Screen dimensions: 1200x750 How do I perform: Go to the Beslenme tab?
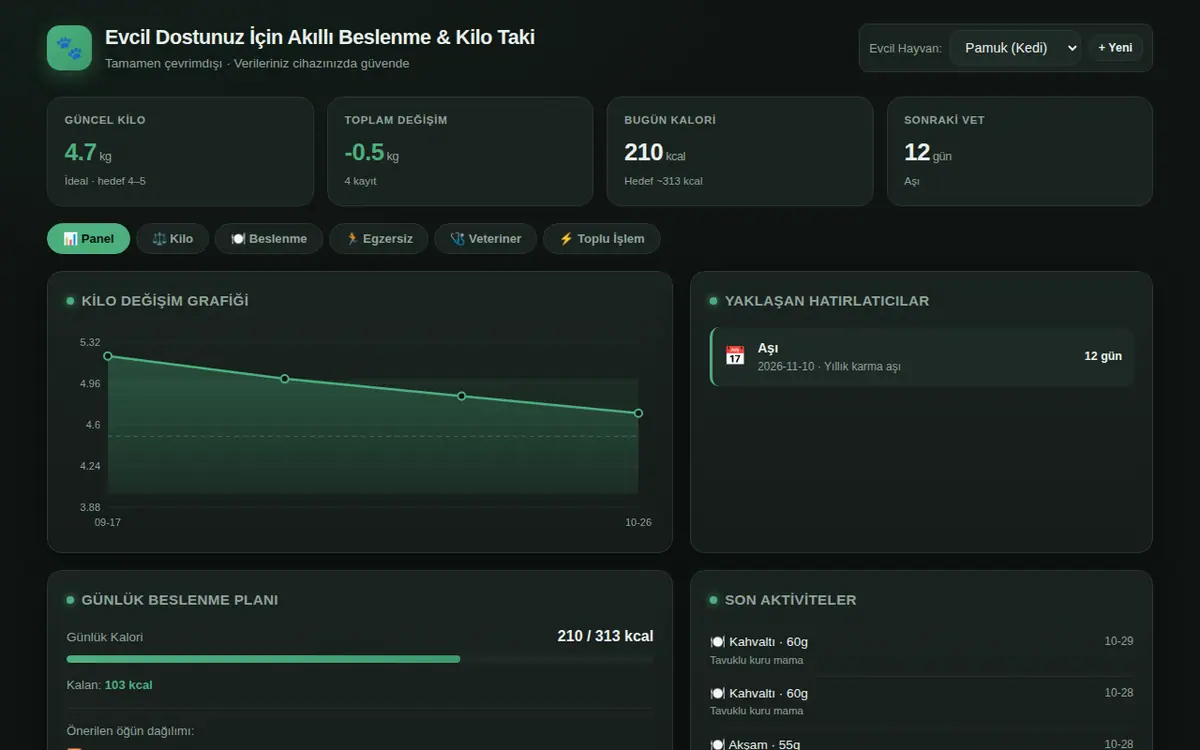click(x=269, y=239)
